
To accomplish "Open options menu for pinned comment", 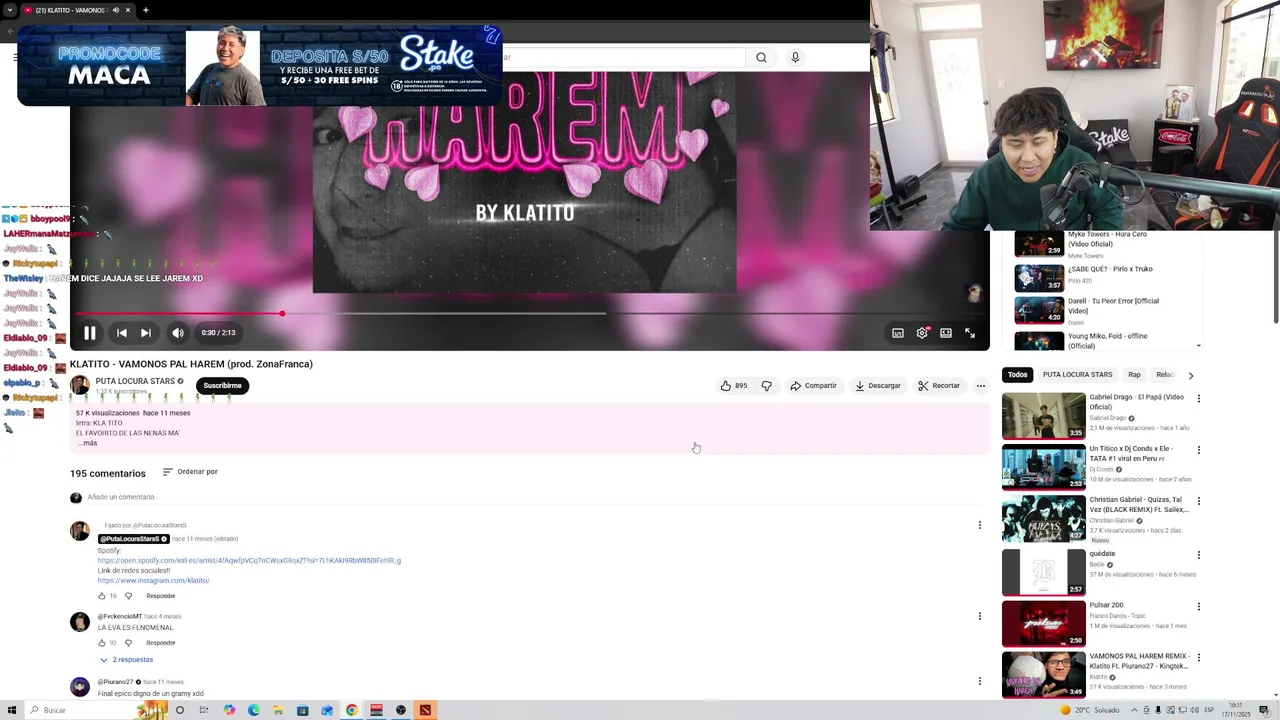I will pyautogui.click(x=980, y=525).
